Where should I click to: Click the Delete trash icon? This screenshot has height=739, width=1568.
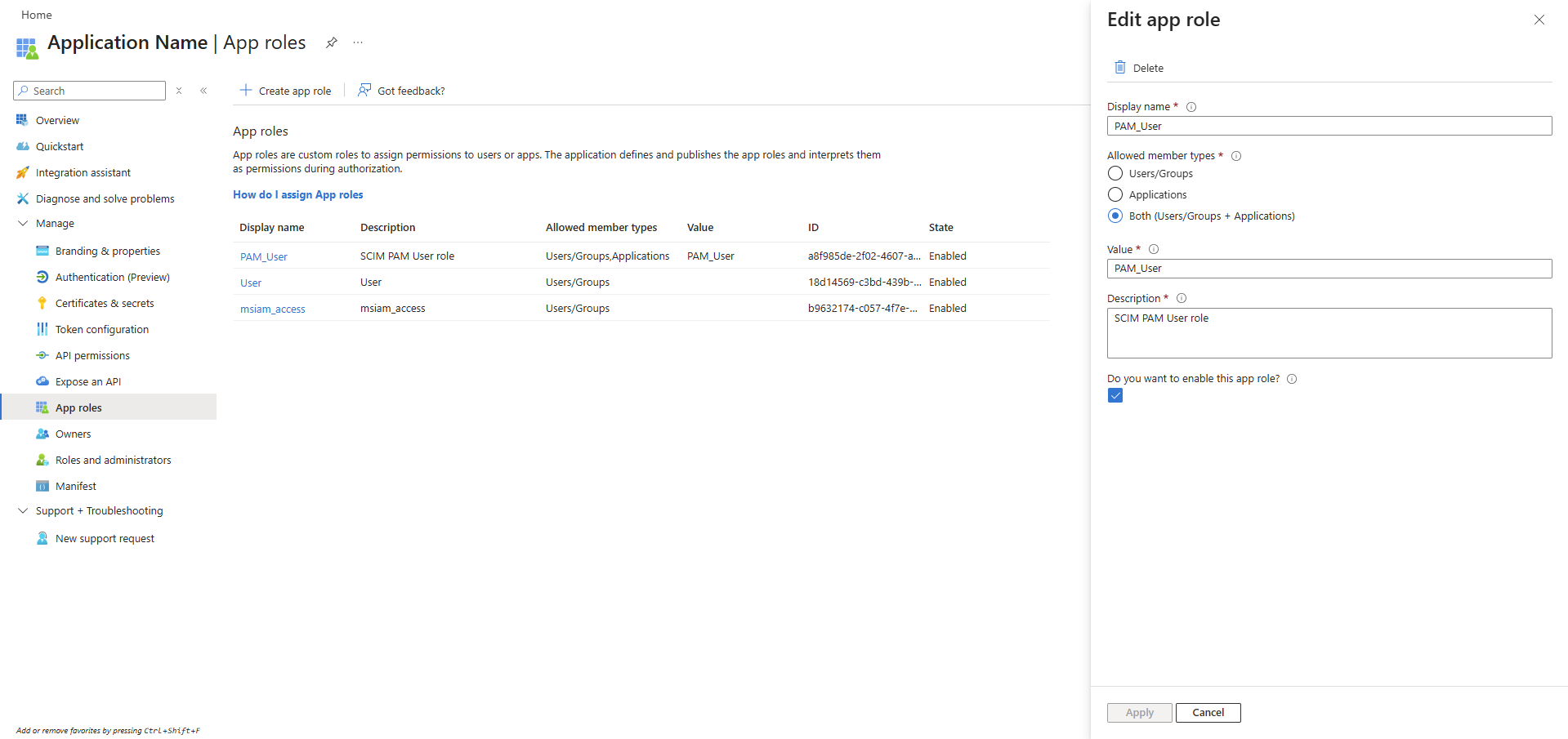pos(1120,68)
